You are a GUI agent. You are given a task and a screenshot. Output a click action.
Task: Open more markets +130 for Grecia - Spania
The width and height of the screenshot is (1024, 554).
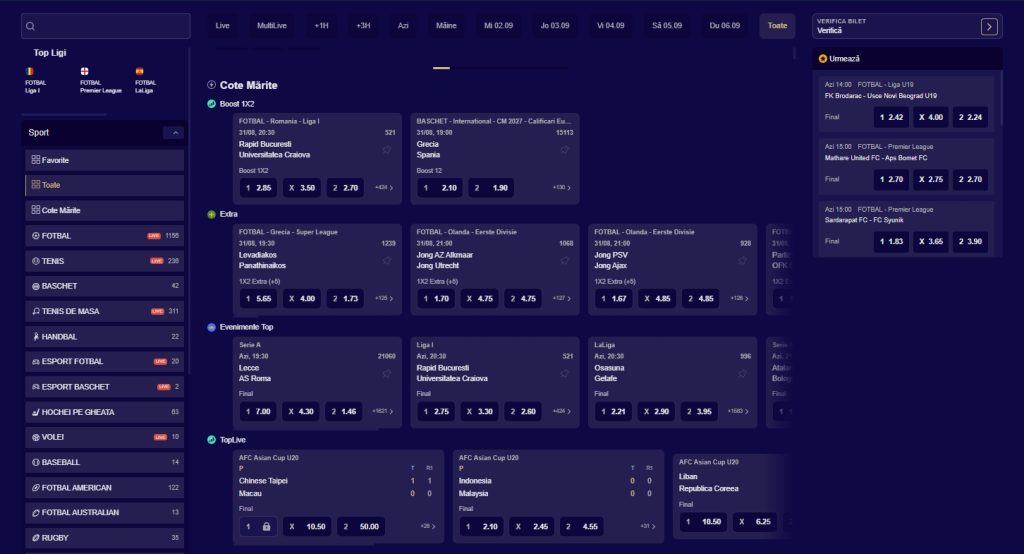[562, 187]
